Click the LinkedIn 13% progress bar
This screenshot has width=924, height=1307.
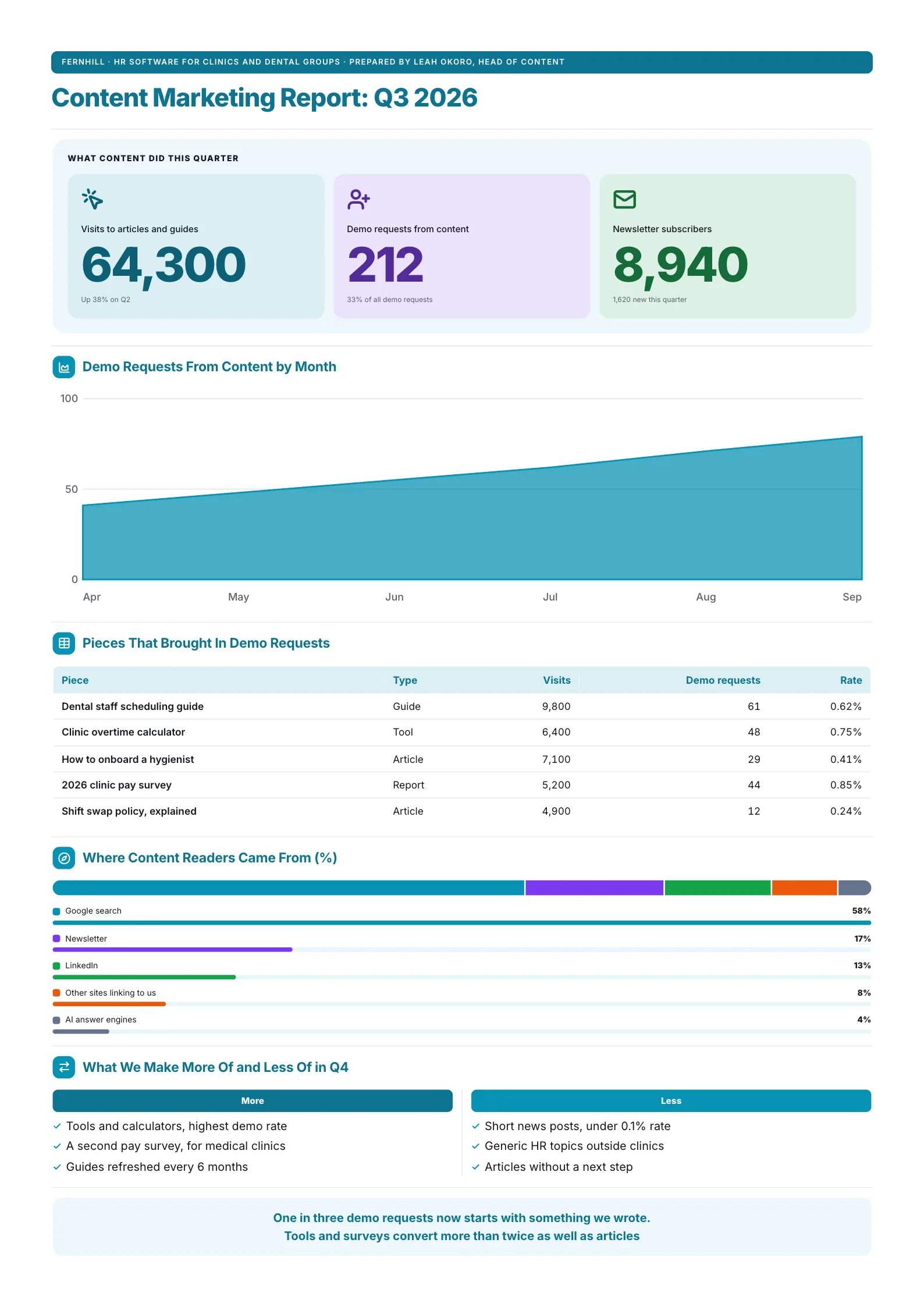[x=462, y=977]
